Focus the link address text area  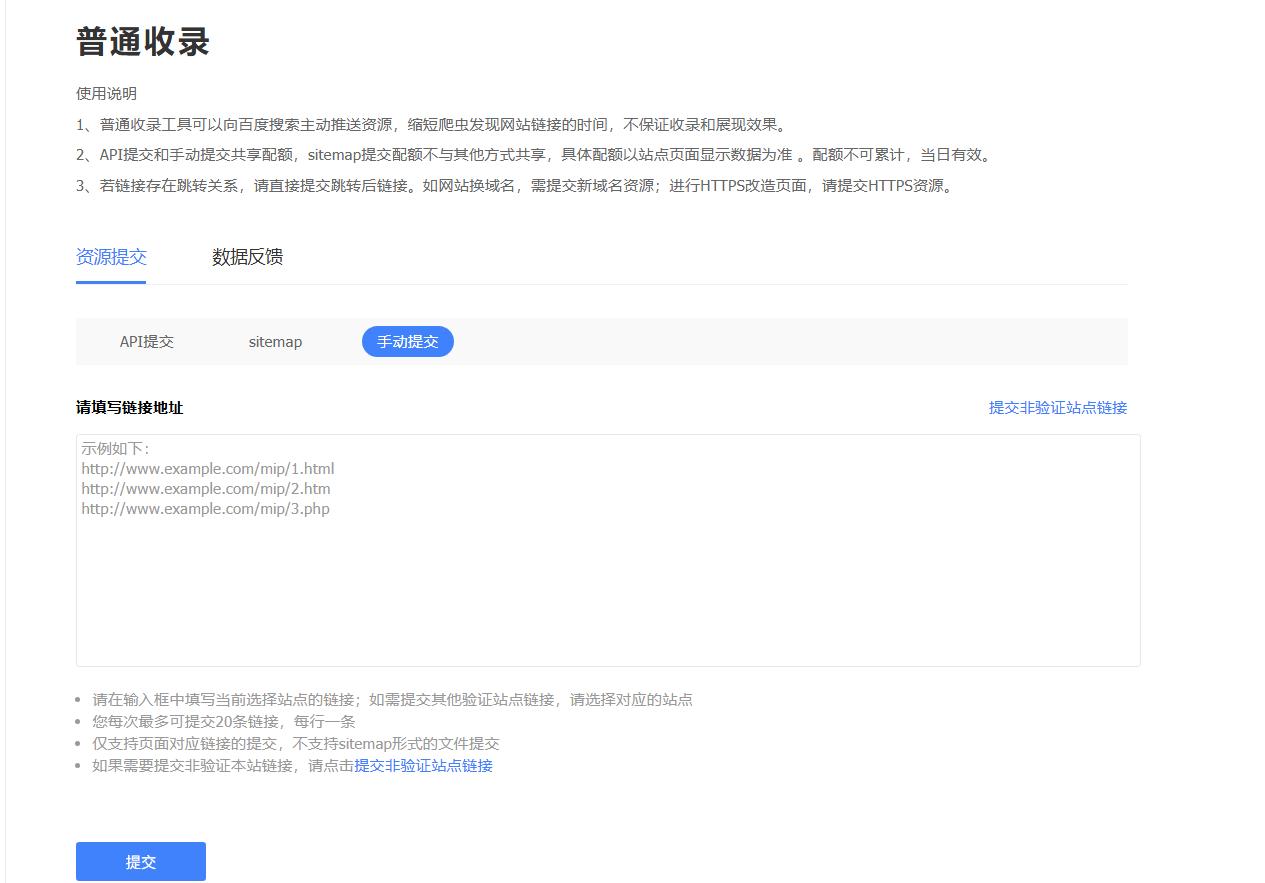[608, 550]
